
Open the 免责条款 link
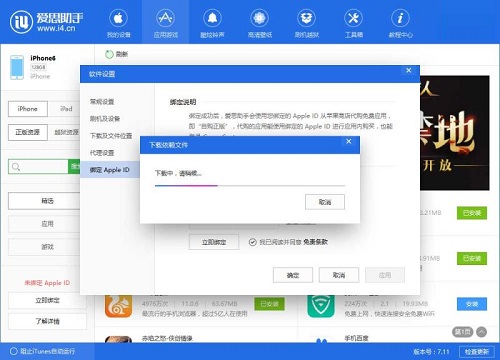click(x=315, y=242)
